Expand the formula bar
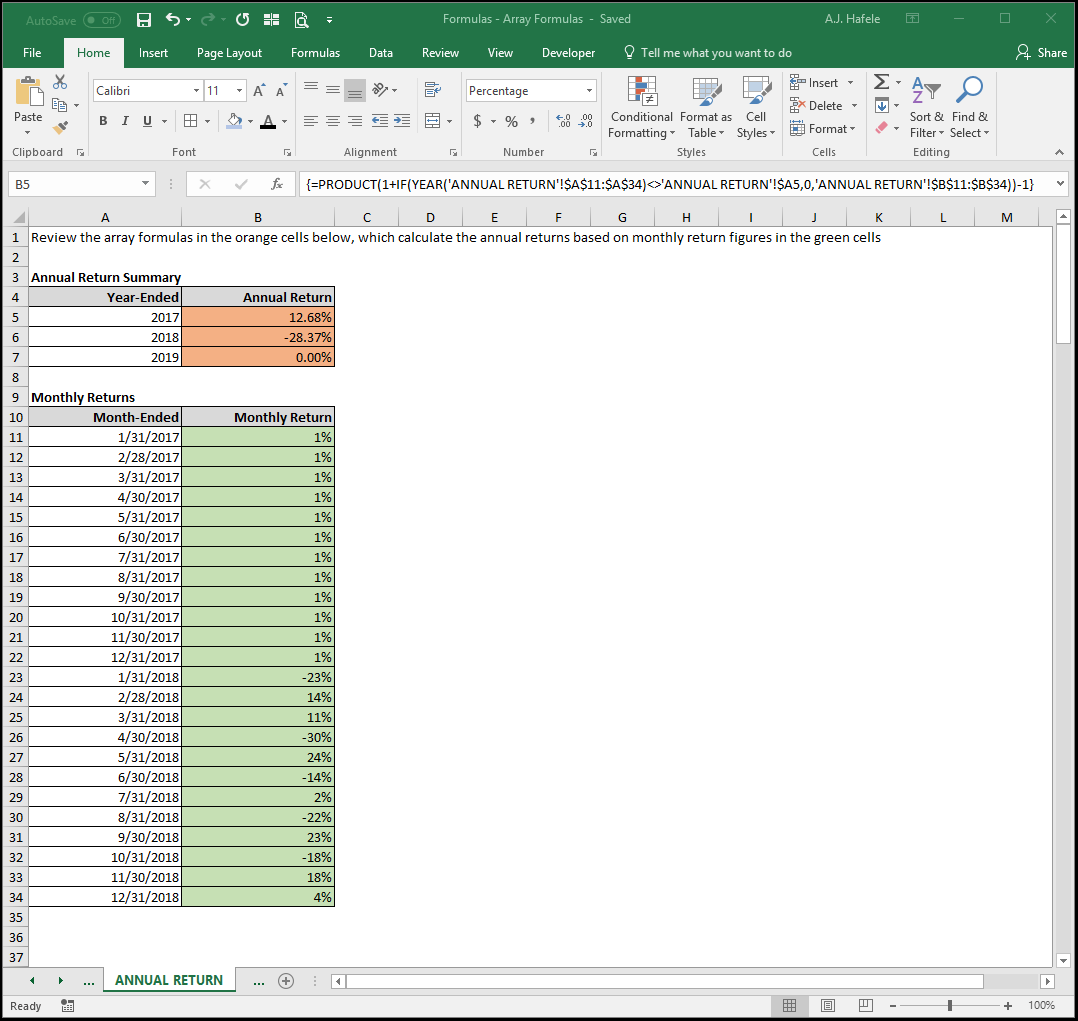The image size is (1078, 1021). tap(1060, 184)
